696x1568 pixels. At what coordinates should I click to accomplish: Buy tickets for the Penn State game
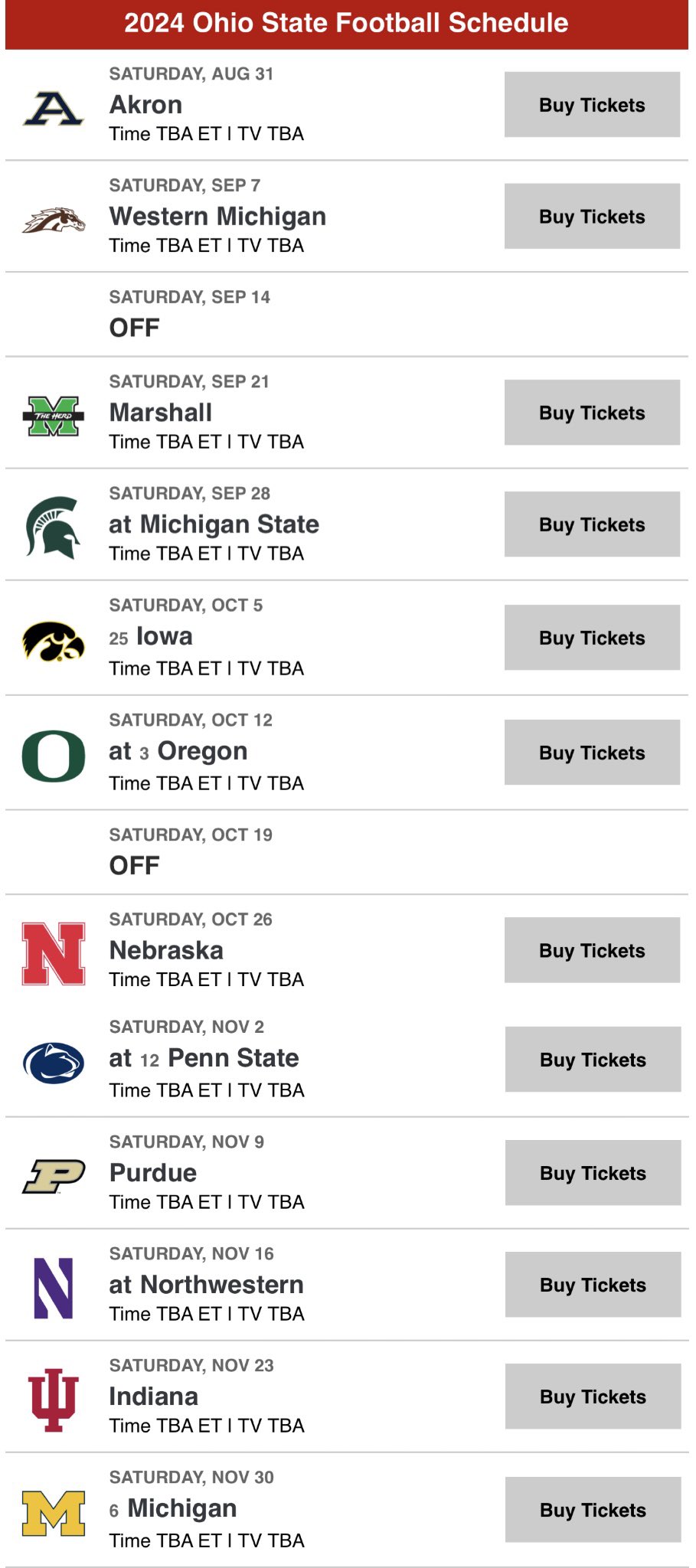coord(593,1060)
